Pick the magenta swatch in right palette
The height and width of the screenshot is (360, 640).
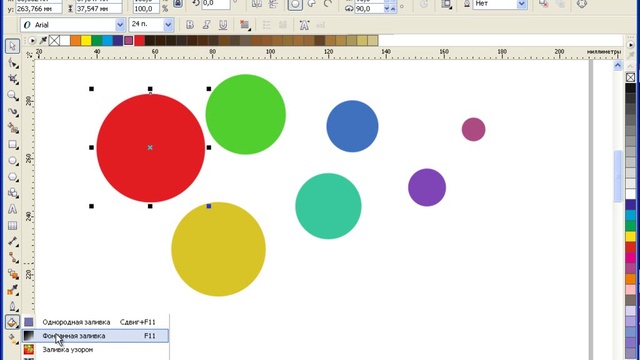coord(631,258)
